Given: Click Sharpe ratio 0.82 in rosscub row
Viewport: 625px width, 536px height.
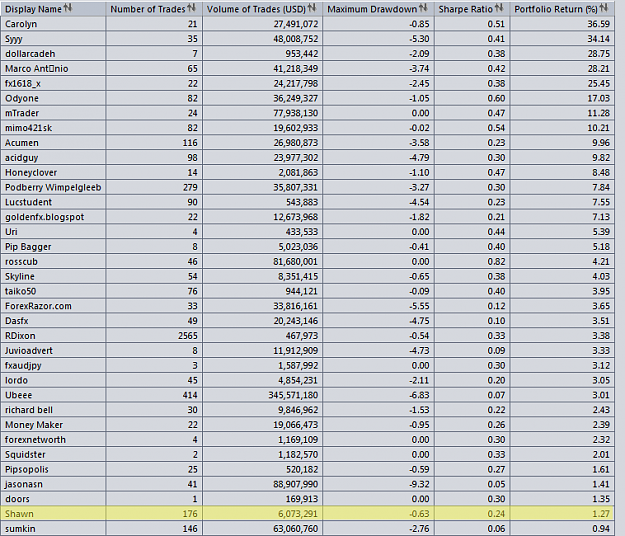Looking at the screenshot, I should 496,261.
